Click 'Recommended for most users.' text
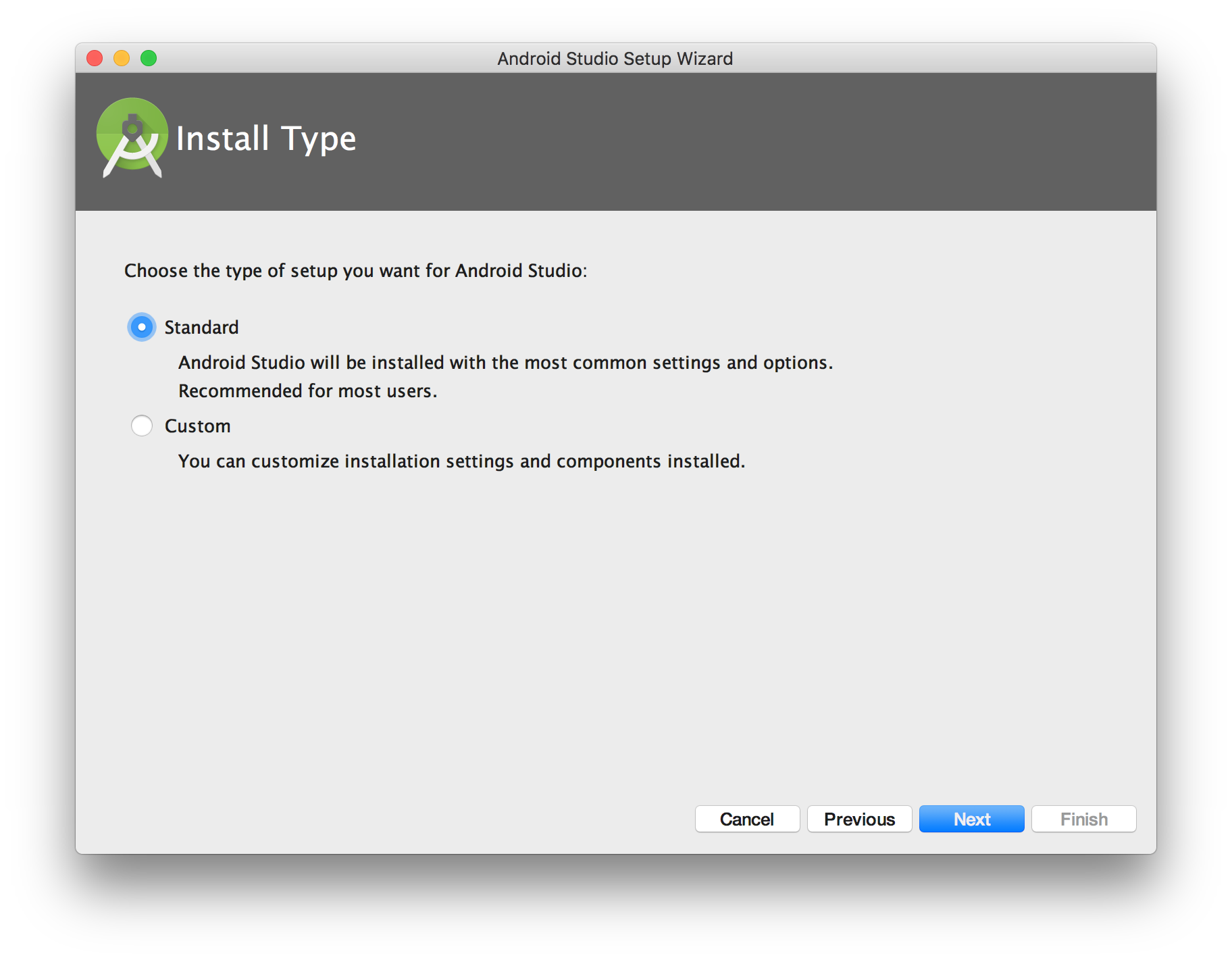Screen dimensions: 1232x962 [307, 391]
